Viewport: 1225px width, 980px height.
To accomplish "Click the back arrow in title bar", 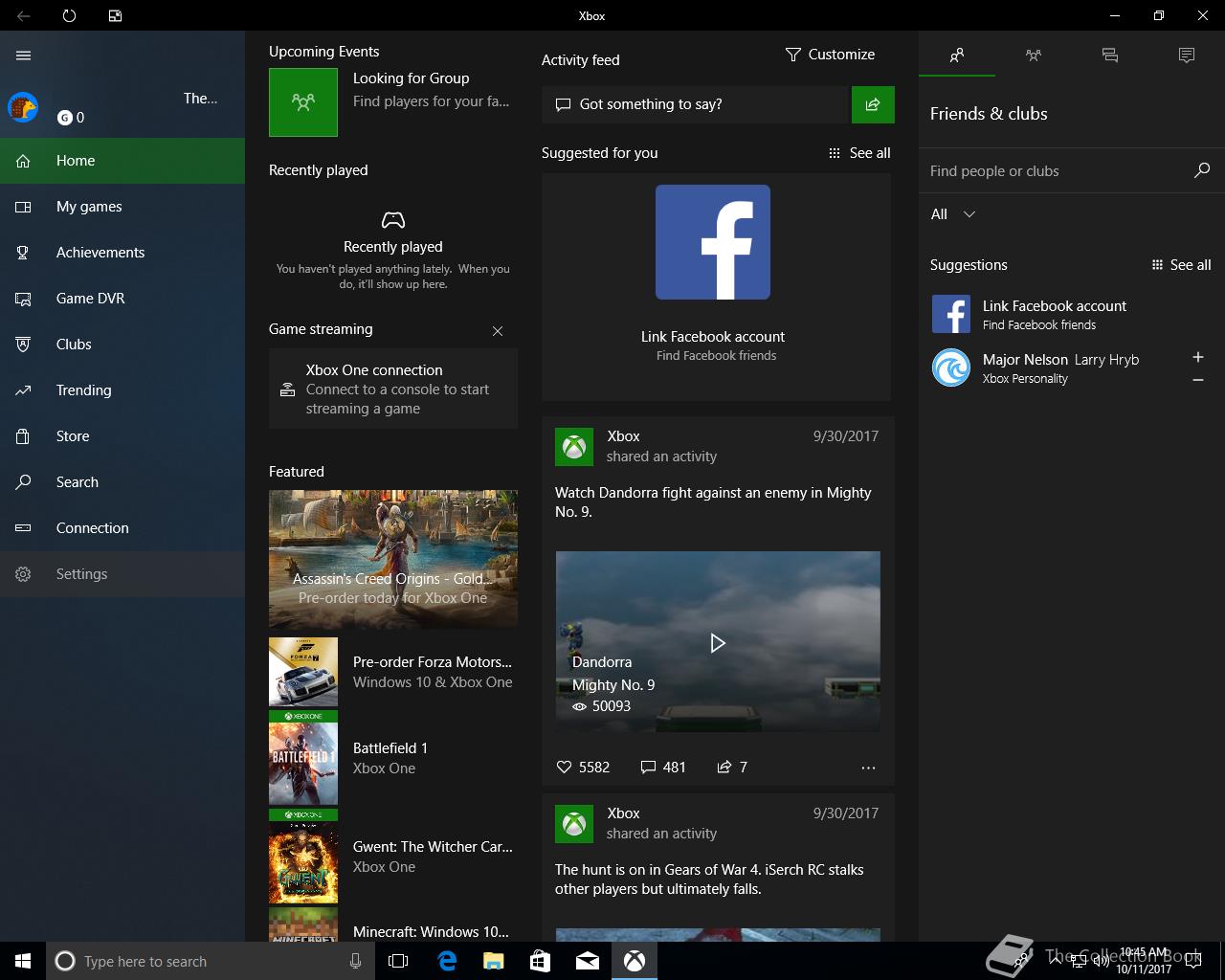I will point(23,15).
